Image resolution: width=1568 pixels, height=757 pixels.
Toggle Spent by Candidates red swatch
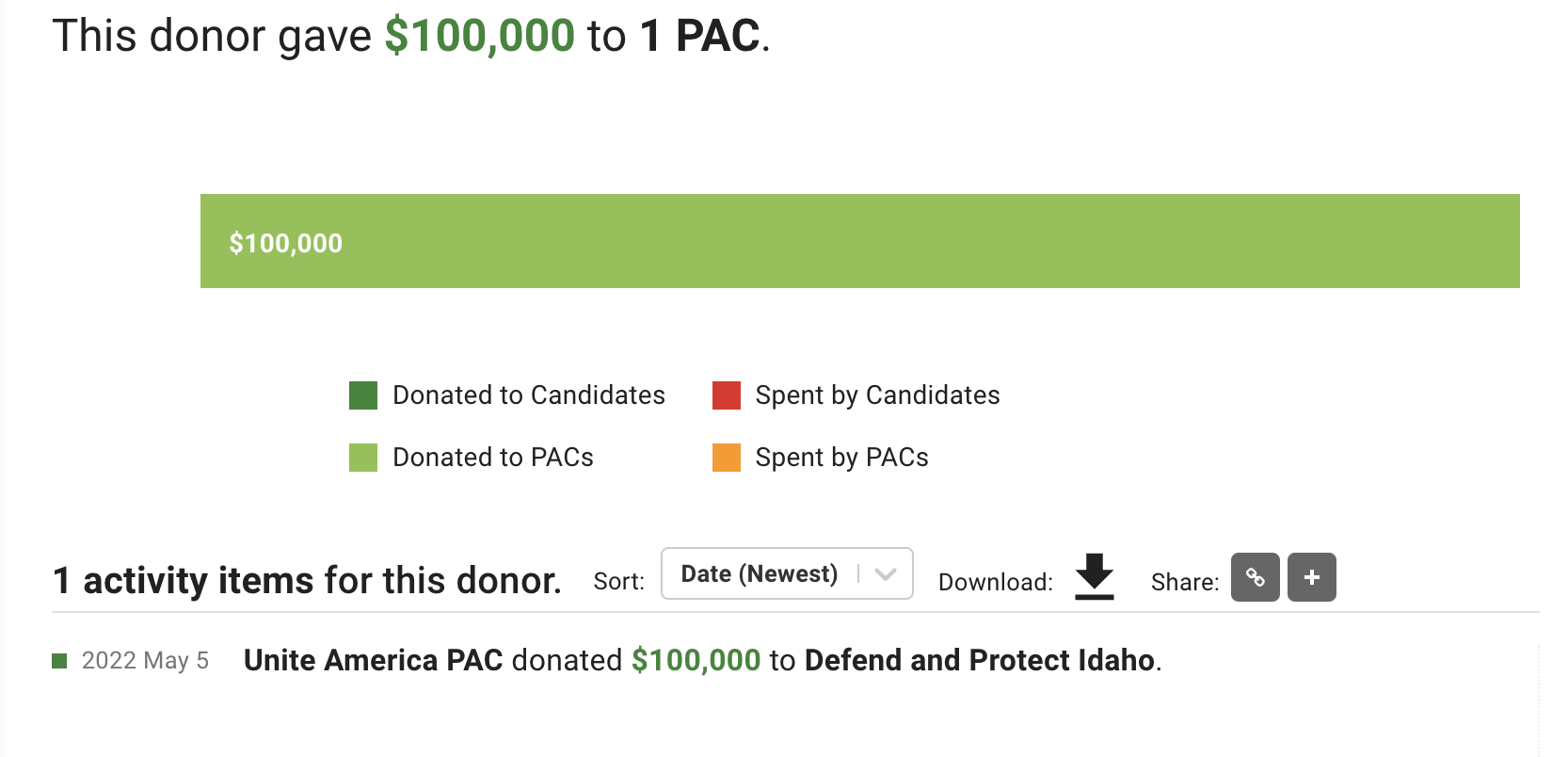[727, 395]
